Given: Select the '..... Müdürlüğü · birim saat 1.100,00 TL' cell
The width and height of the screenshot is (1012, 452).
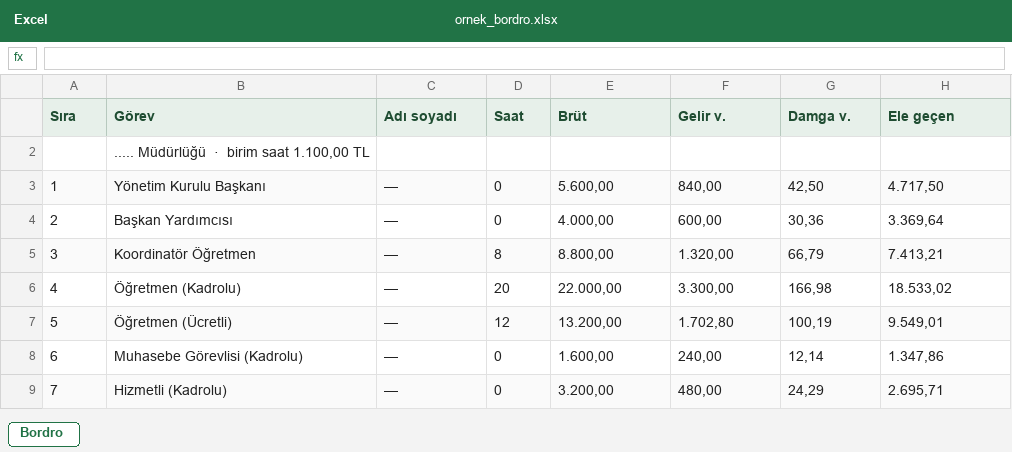Looking at the screenshot, I should click(x=241, y=153).
